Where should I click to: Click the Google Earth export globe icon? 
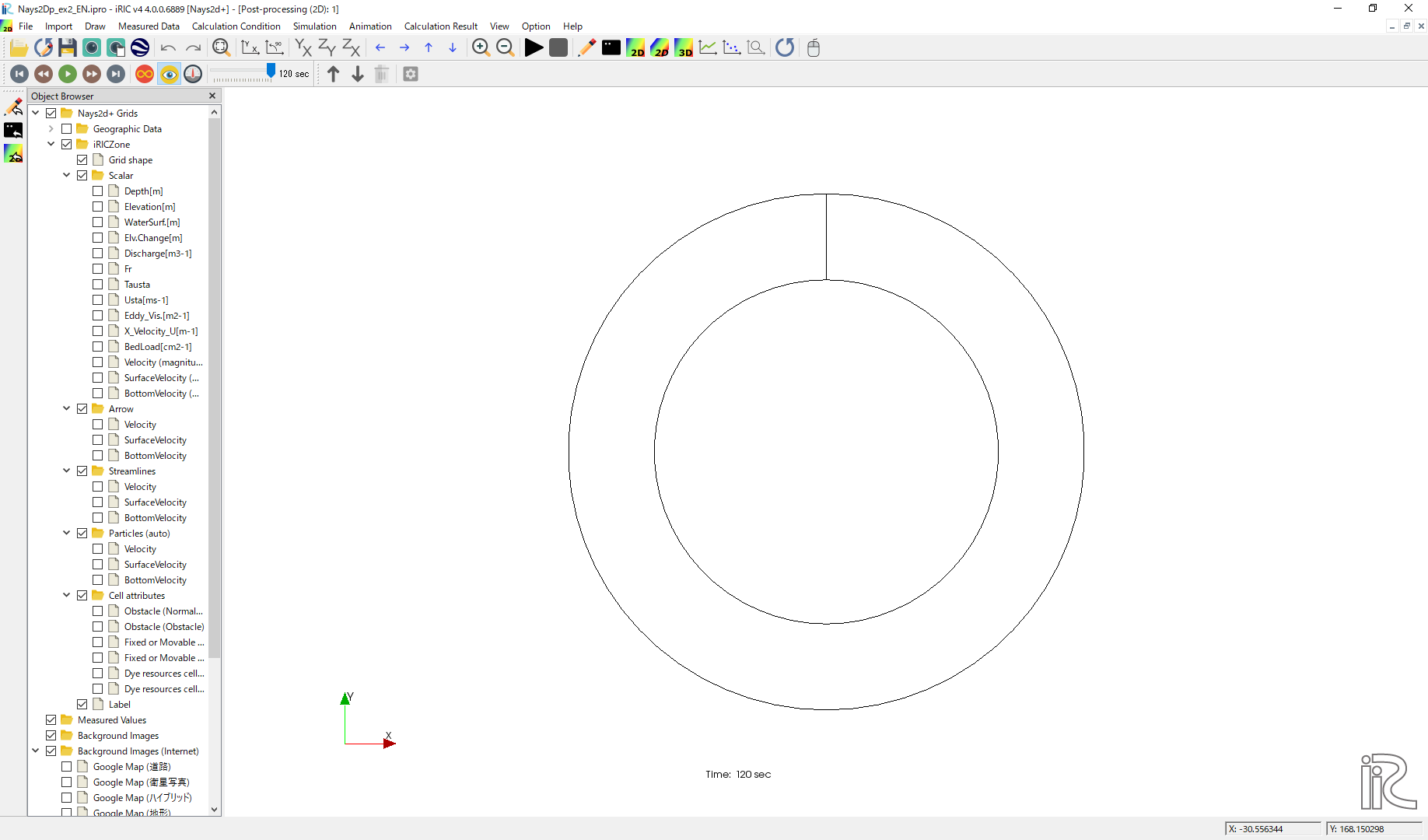point(140,47)
